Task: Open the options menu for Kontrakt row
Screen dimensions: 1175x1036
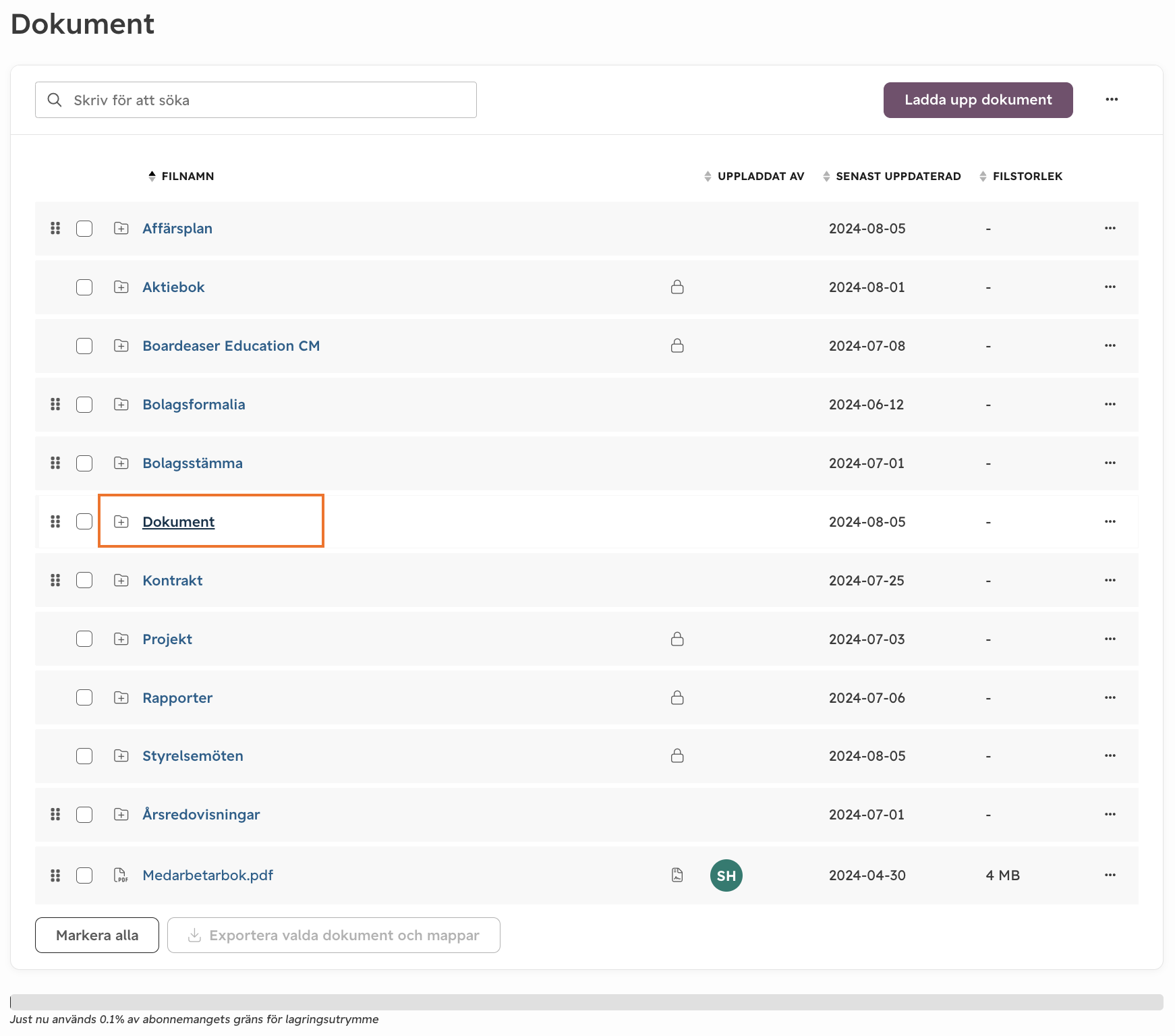Action: (x=1110, y=581)
